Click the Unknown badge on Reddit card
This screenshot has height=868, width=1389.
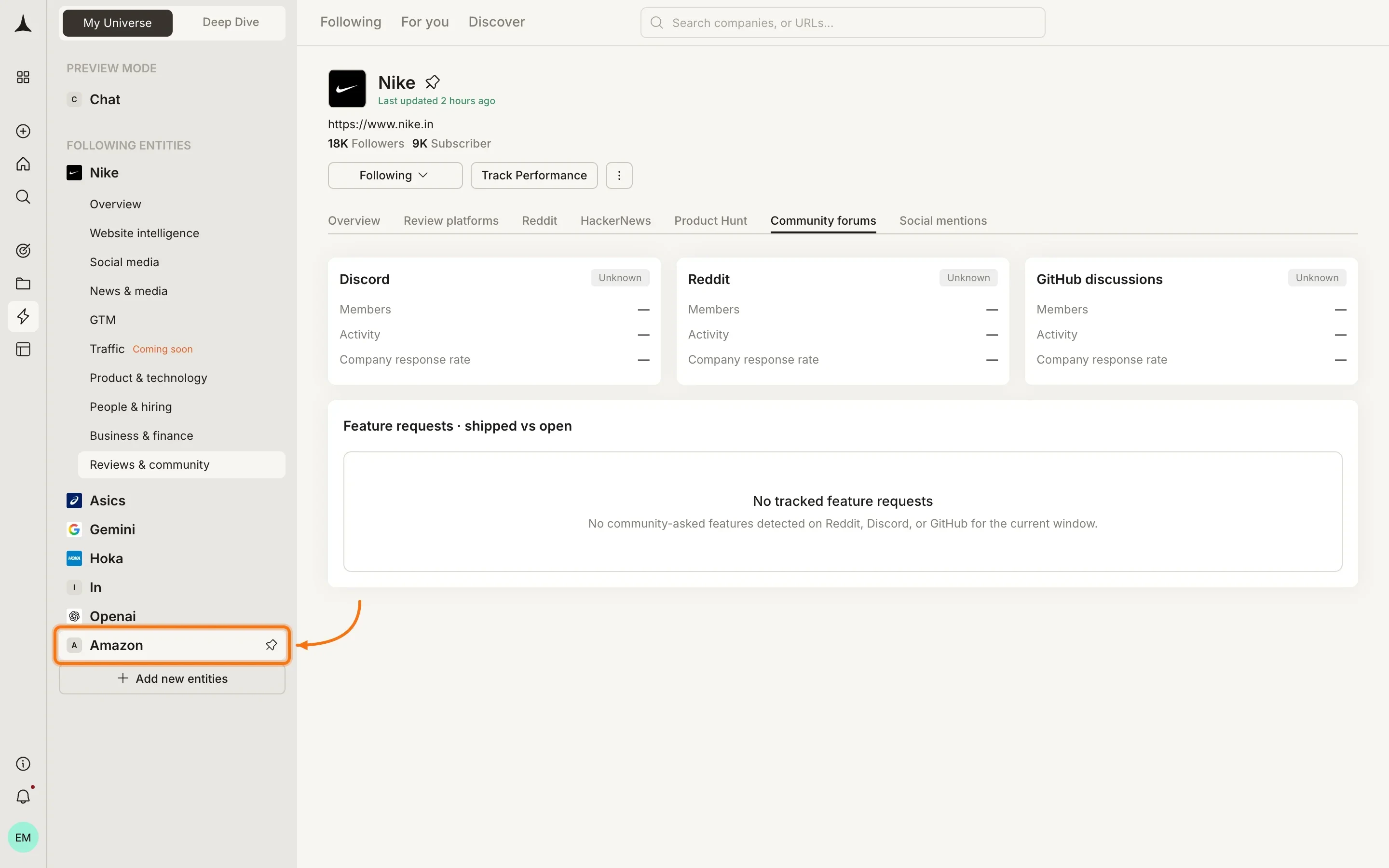click(x=967, y=278)
